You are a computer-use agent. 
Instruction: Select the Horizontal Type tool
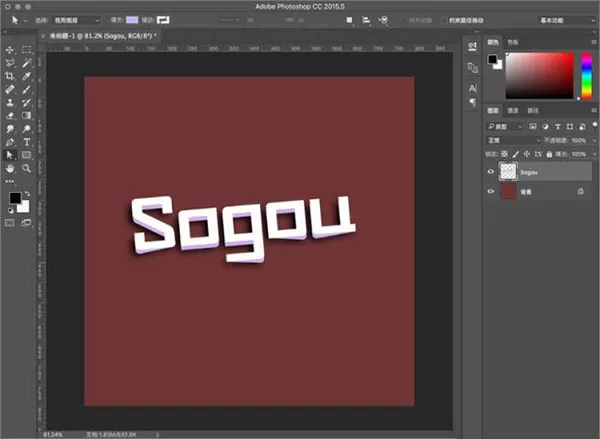pyautogui.click(x=26, y=142)
